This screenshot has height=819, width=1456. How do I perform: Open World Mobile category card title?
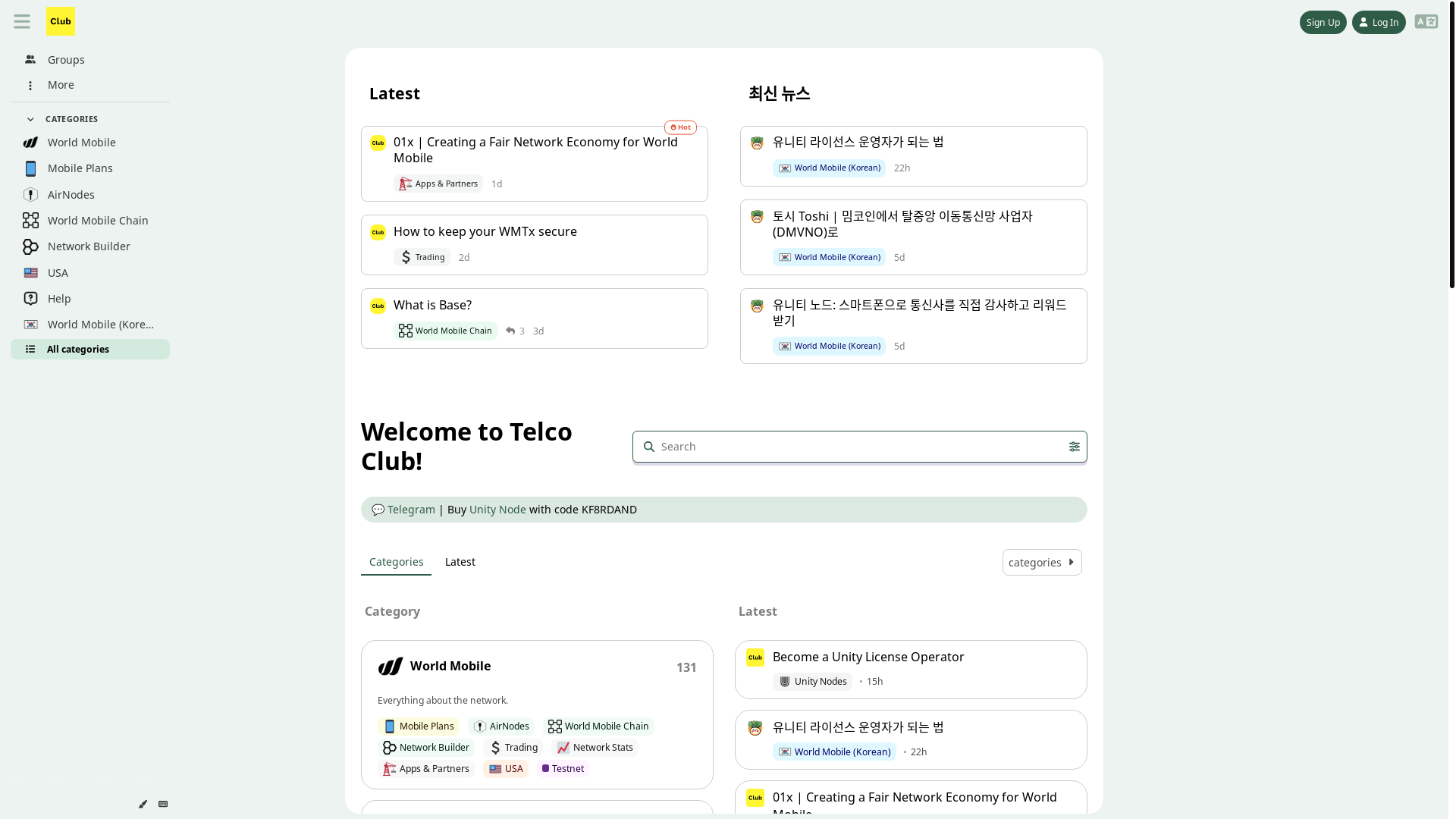tap(450, 666)
